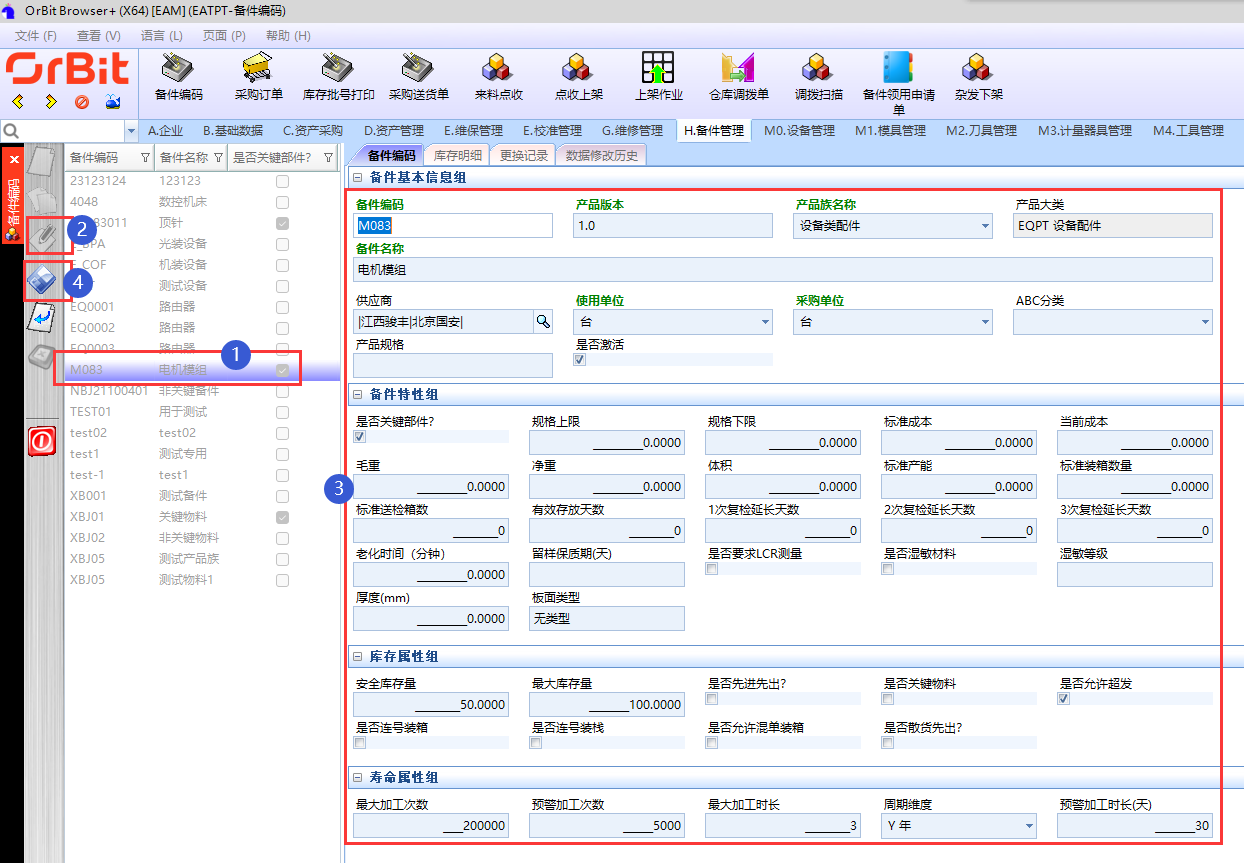Open 备件领用申请单 requisition form
Image resolution: width=1244 pixels, height=863 pixels.
[898, 83]
